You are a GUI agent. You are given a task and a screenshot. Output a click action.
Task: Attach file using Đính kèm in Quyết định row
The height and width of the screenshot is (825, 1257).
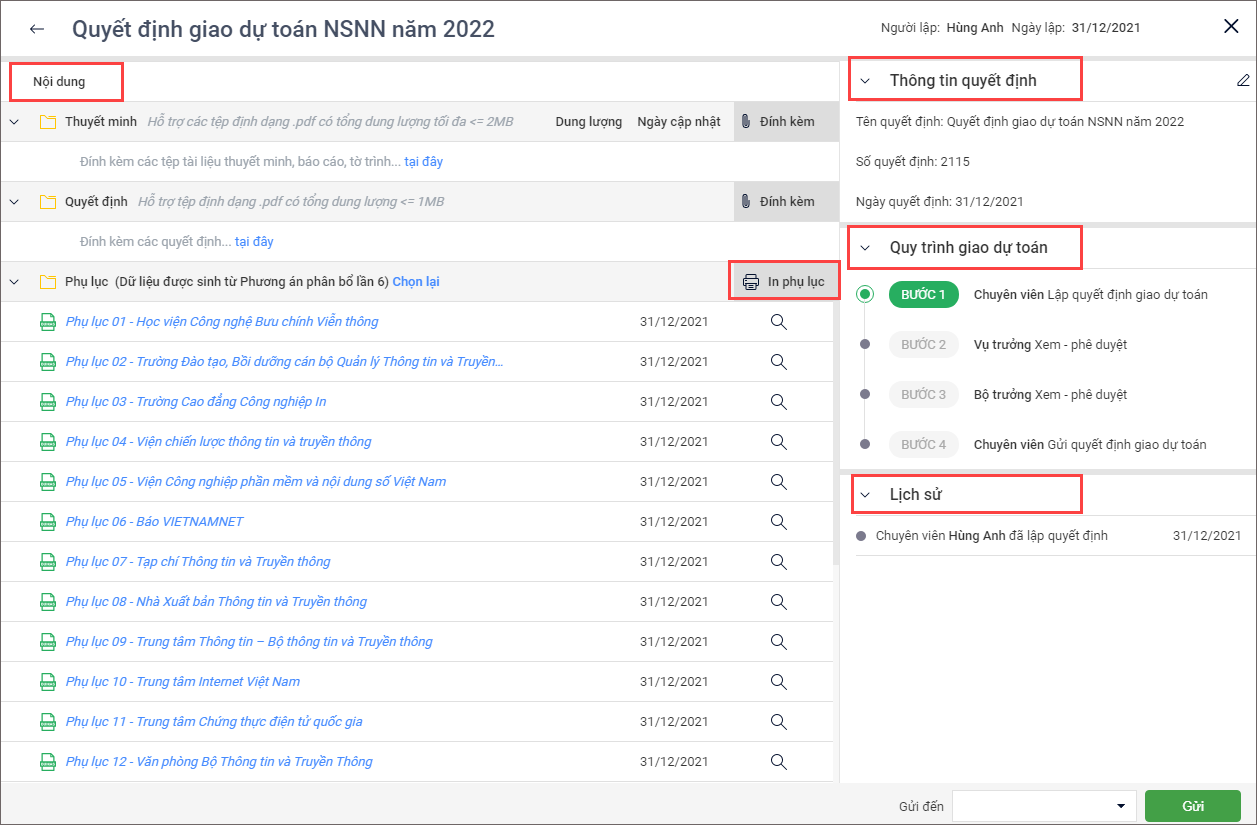click(x=777, y=202)
